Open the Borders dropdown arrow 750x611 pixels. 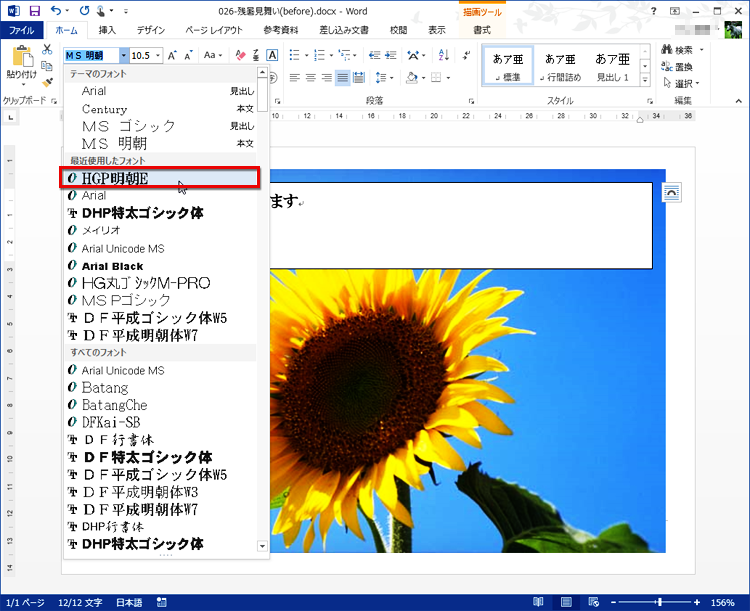(448, 78)
